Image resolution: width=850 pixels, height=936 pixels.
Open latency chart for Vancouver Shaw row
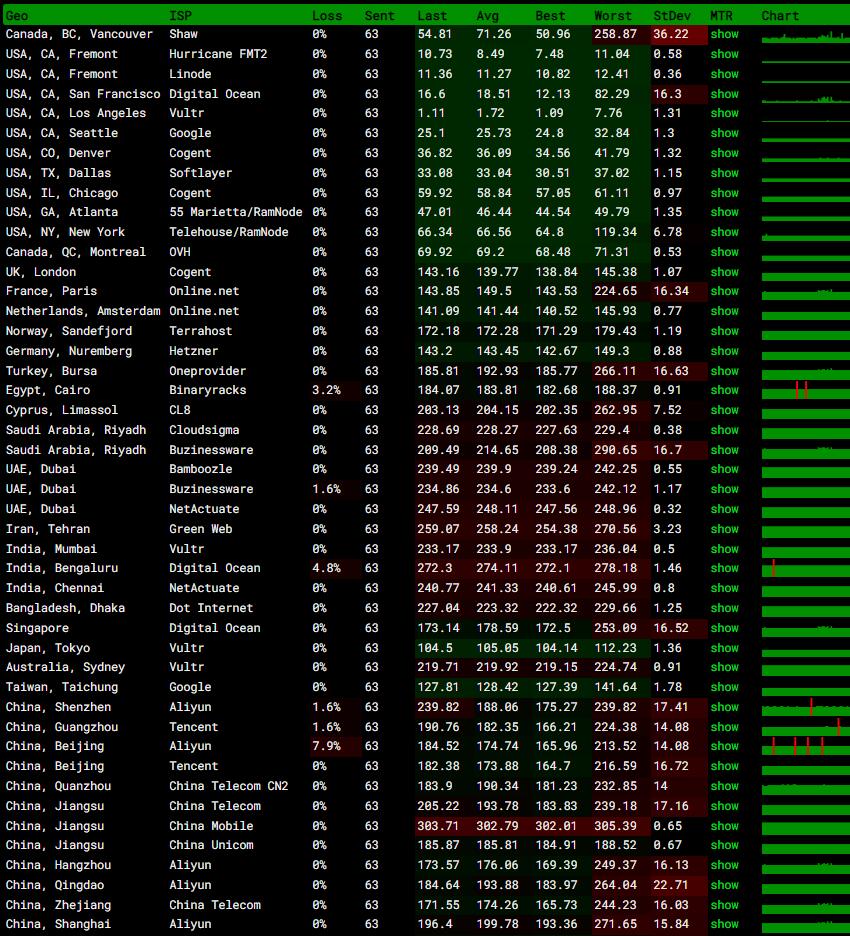pos(806,36)
